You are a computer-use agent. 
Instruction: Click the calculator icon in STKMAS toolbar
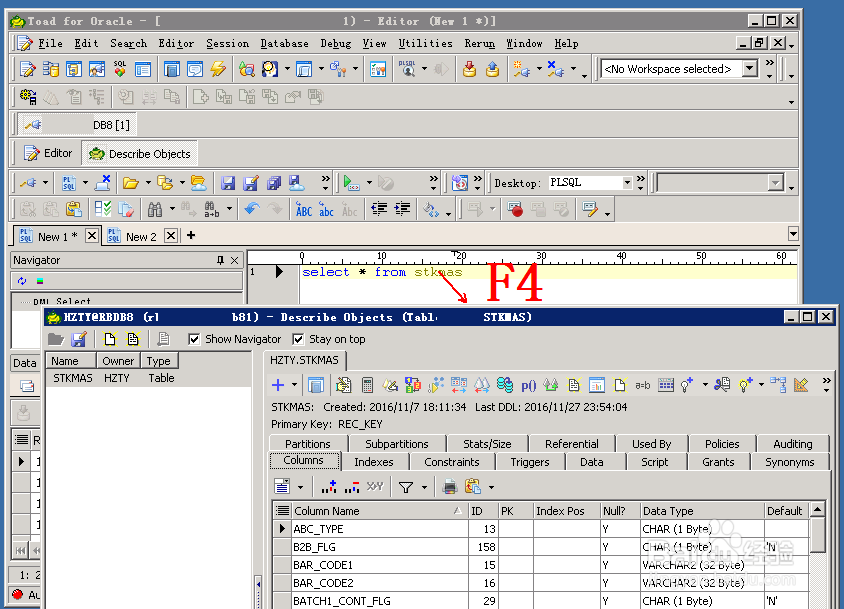coord(367,385)
